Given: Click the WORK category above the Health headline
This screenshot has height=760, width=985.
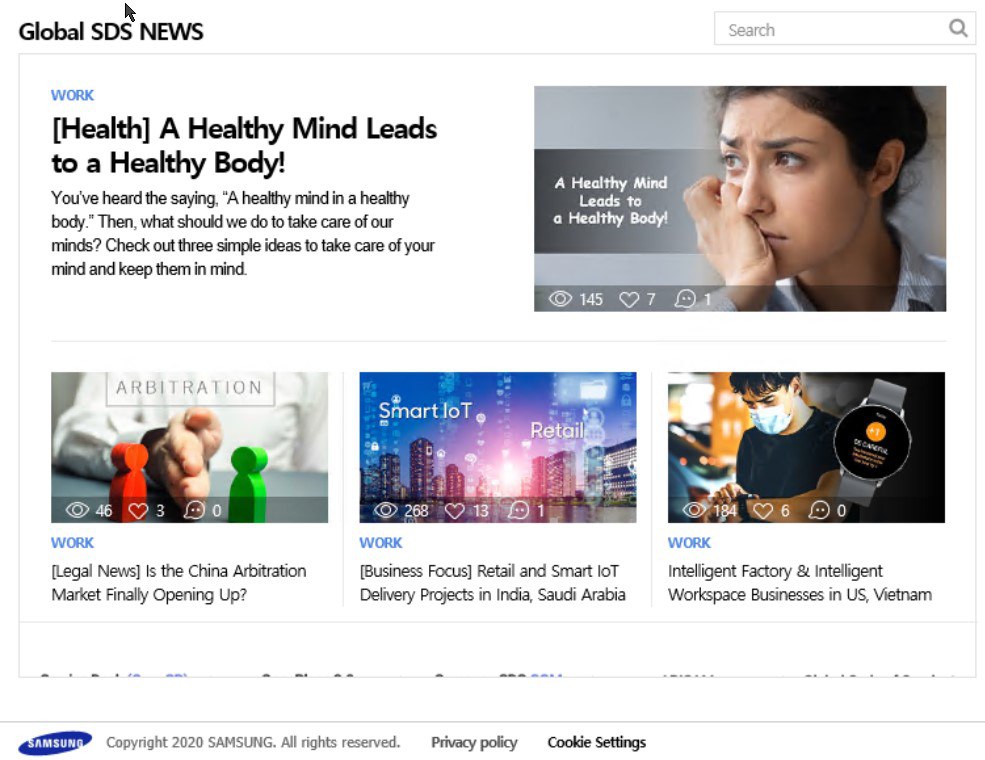Looking at the screenshot, I should coord(72,95).
